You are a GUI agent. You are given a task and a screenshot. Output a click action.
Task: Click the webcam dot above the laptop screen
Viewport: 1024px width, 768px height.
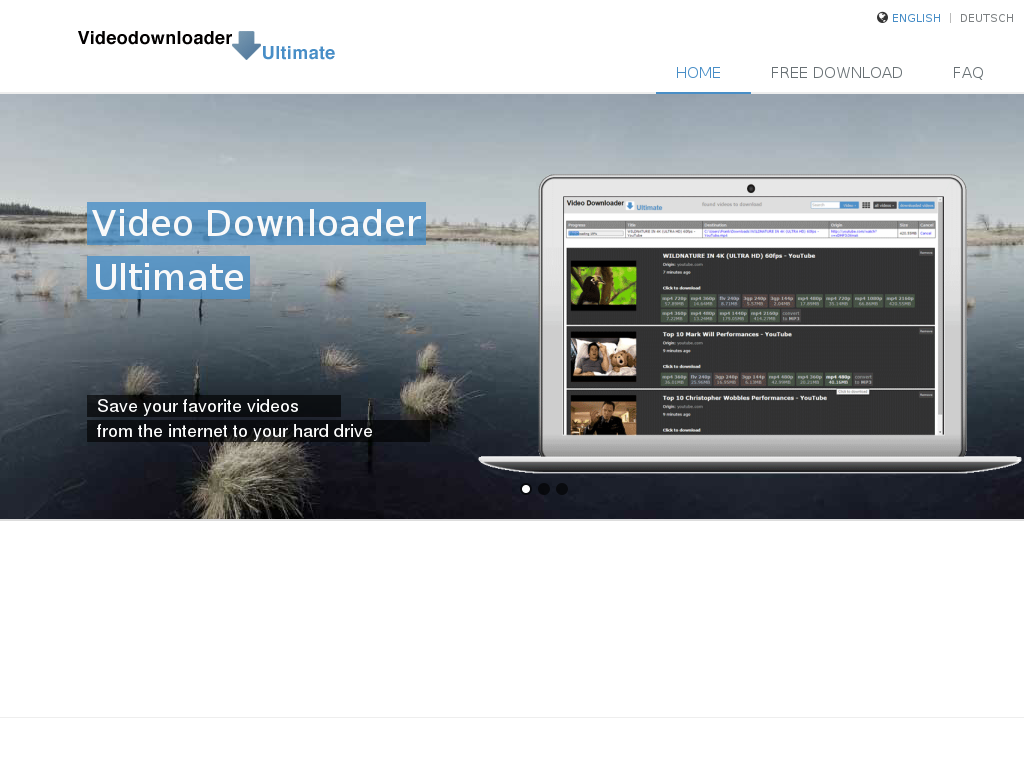click(751, 188)
